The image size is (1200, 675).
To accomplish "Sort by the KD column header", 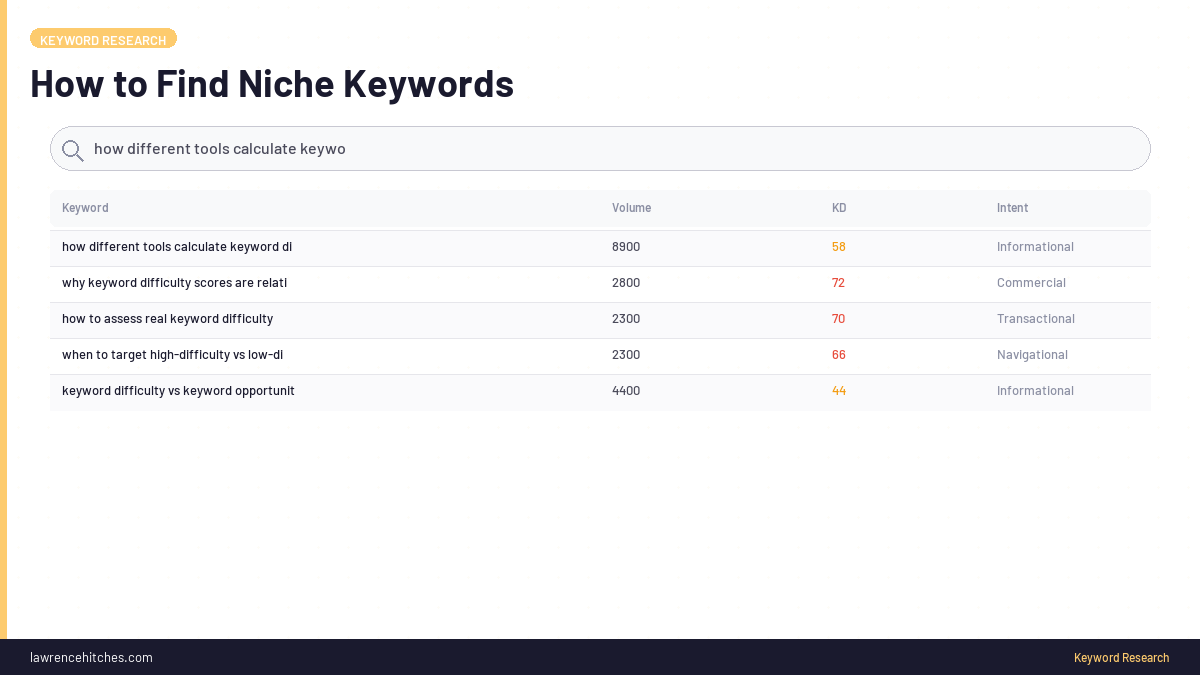I will tap(838, 207).
